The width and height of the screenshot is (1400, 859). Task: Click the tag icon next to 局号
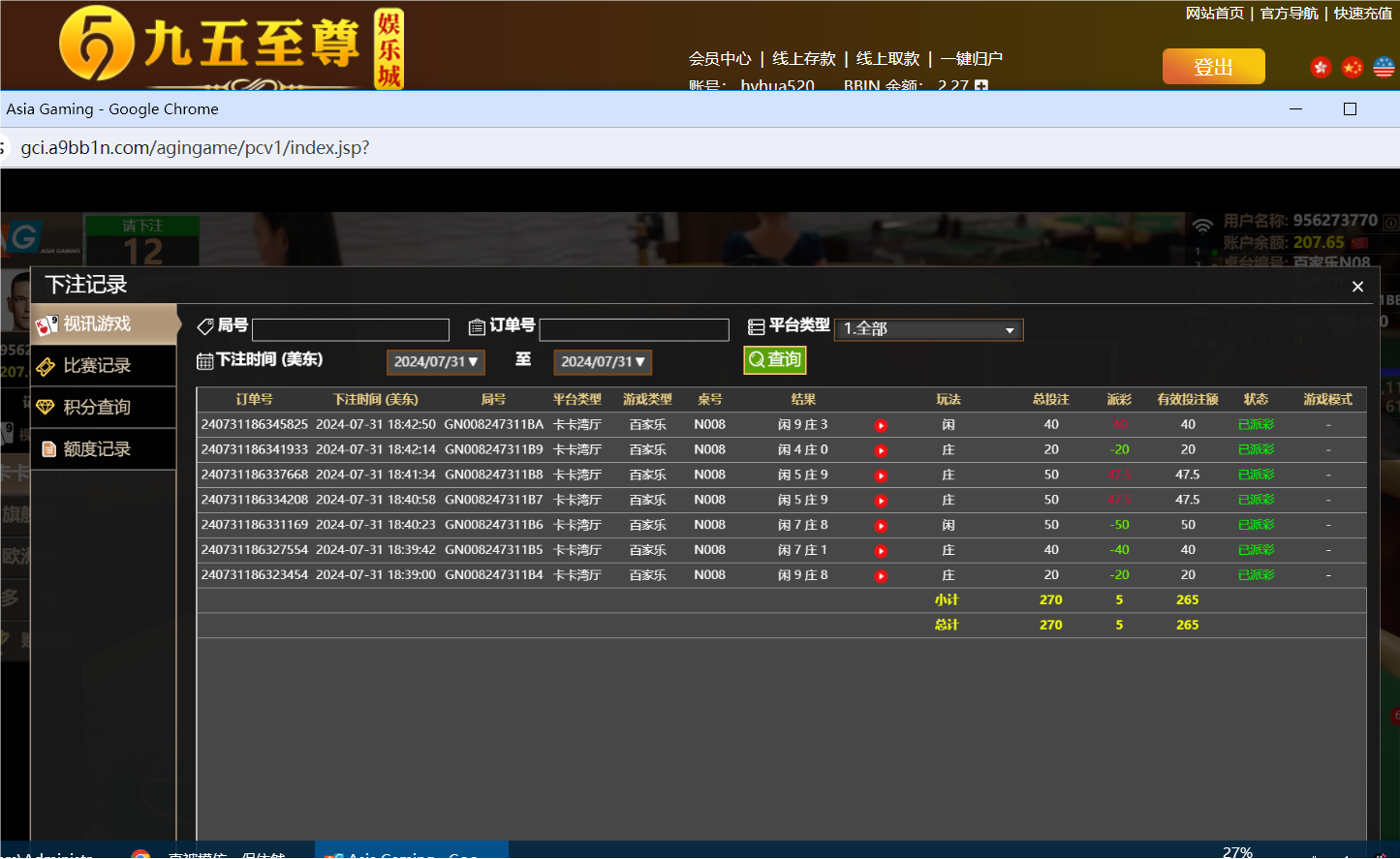pos(203,325)
